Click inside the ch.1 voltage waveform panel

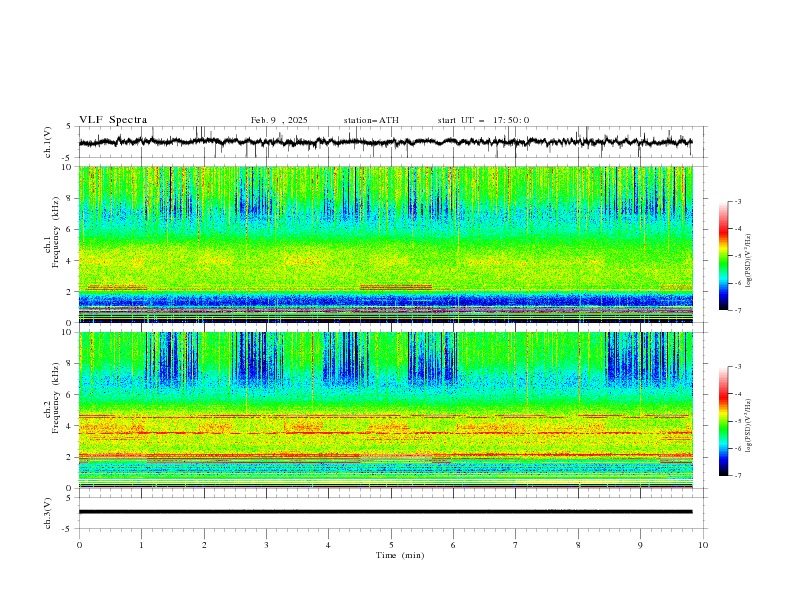click(393, 142)
